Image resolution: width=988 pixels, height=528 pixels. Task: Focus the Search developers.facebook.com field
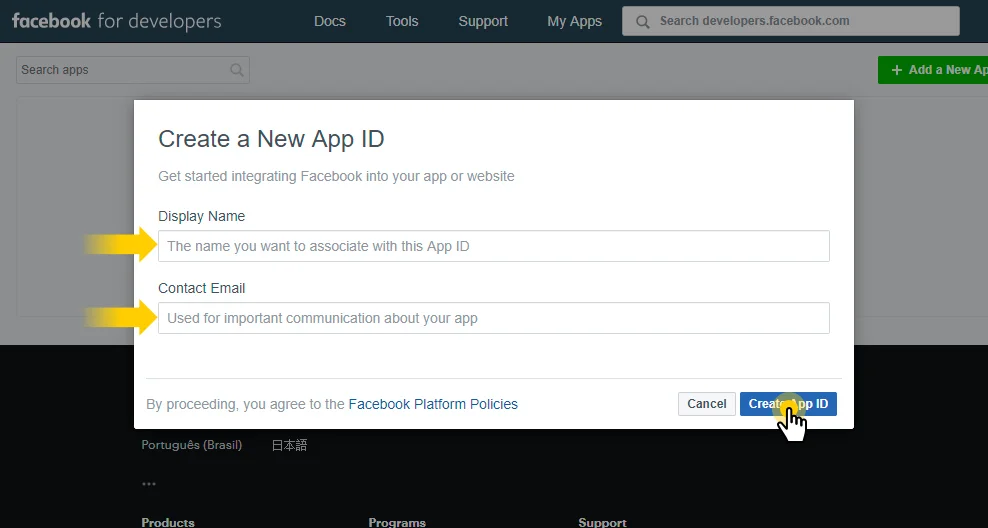(791, 21)
